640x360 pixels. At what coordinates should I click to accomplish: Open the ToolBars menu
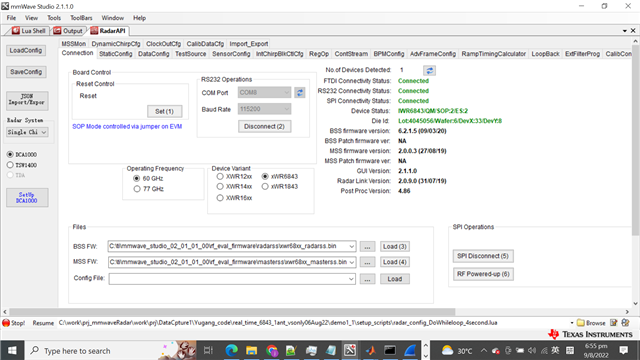[x=81, y=18]
